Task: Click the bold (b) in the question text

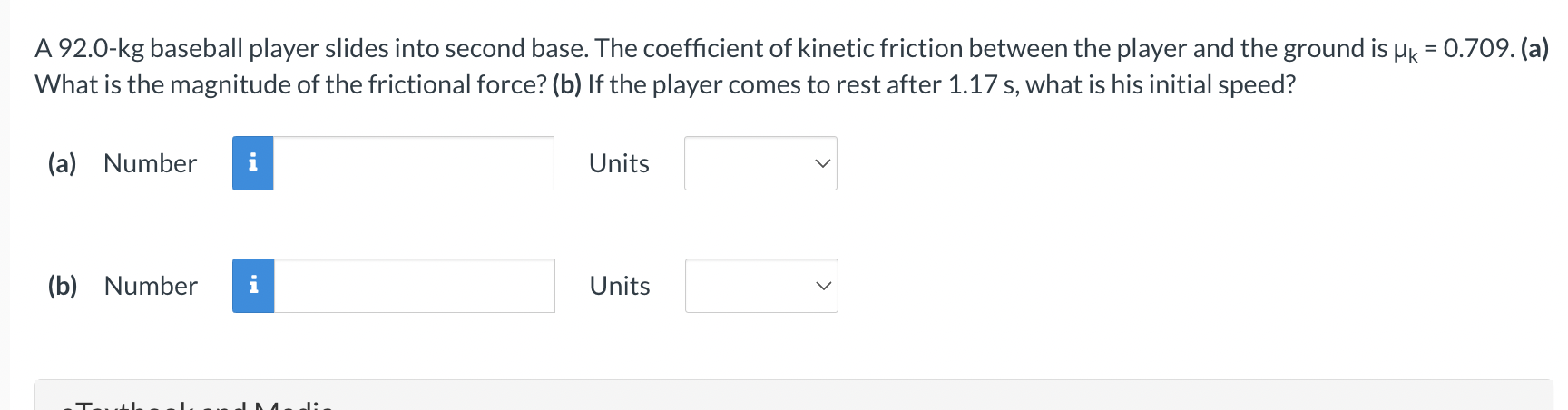Action: tap(566, 84)
